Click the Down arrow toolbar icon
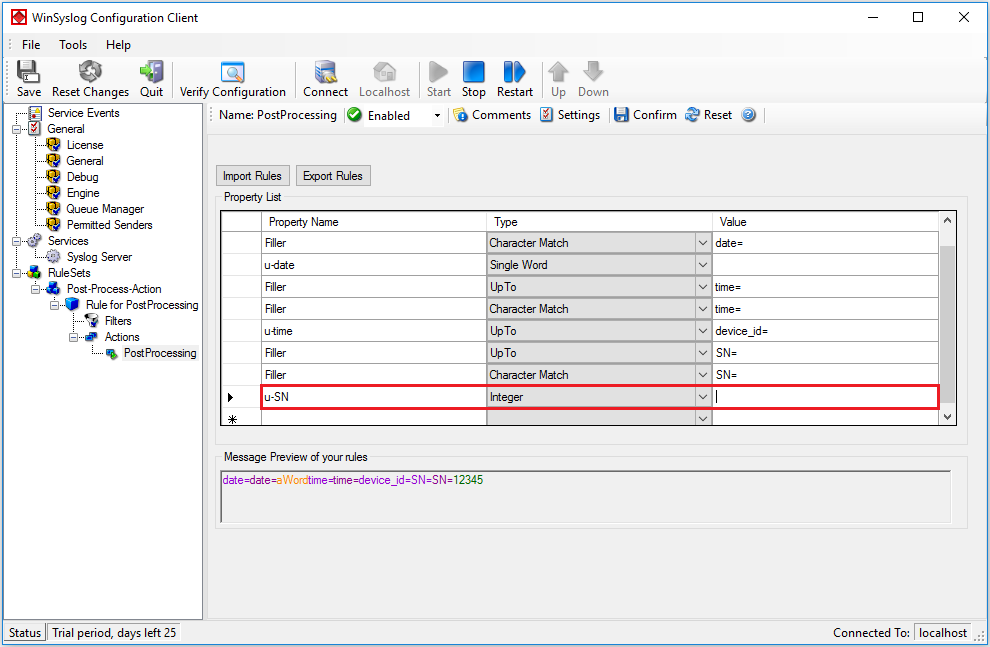Image resolution: width=990 pixels, height=647 pixels. tap(593, 79)
